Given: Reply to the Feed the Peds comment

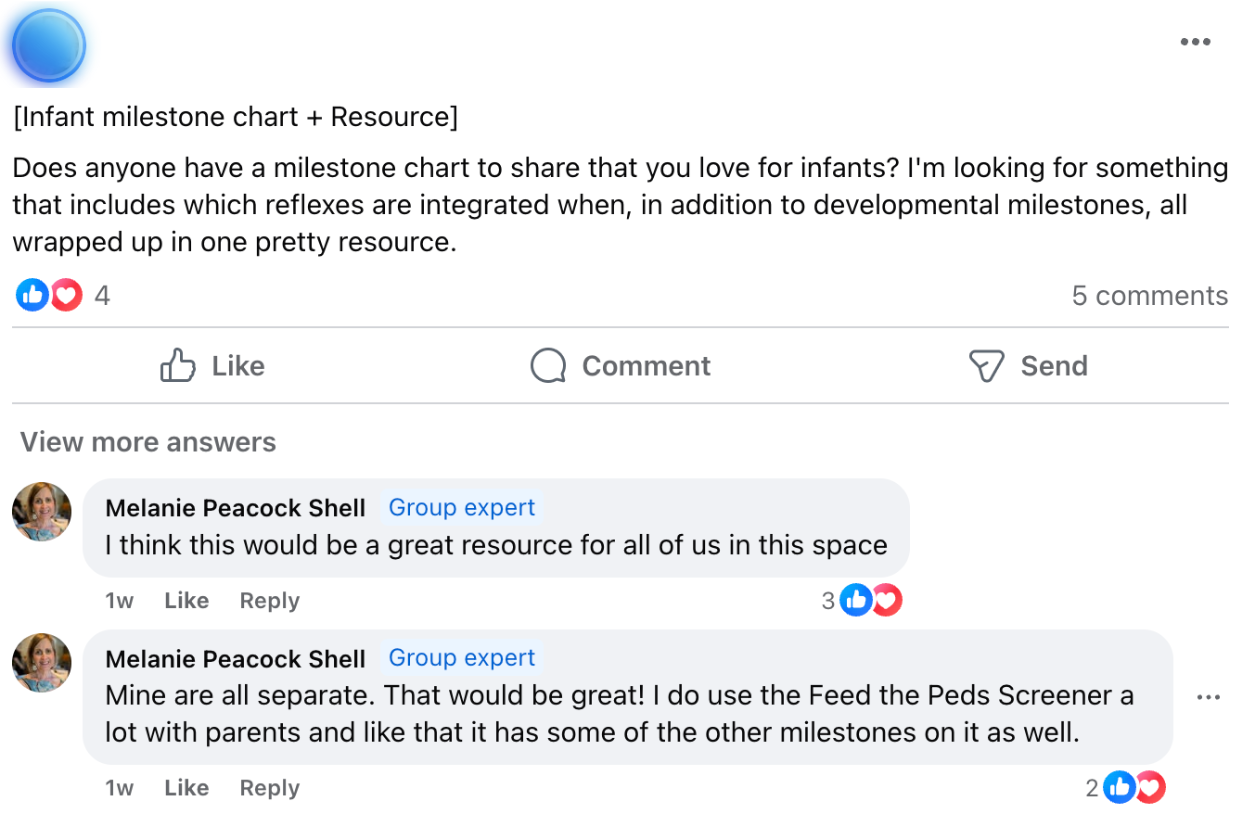Looking at the screenshot, I should pyautogui.click(x=269, y=788).
